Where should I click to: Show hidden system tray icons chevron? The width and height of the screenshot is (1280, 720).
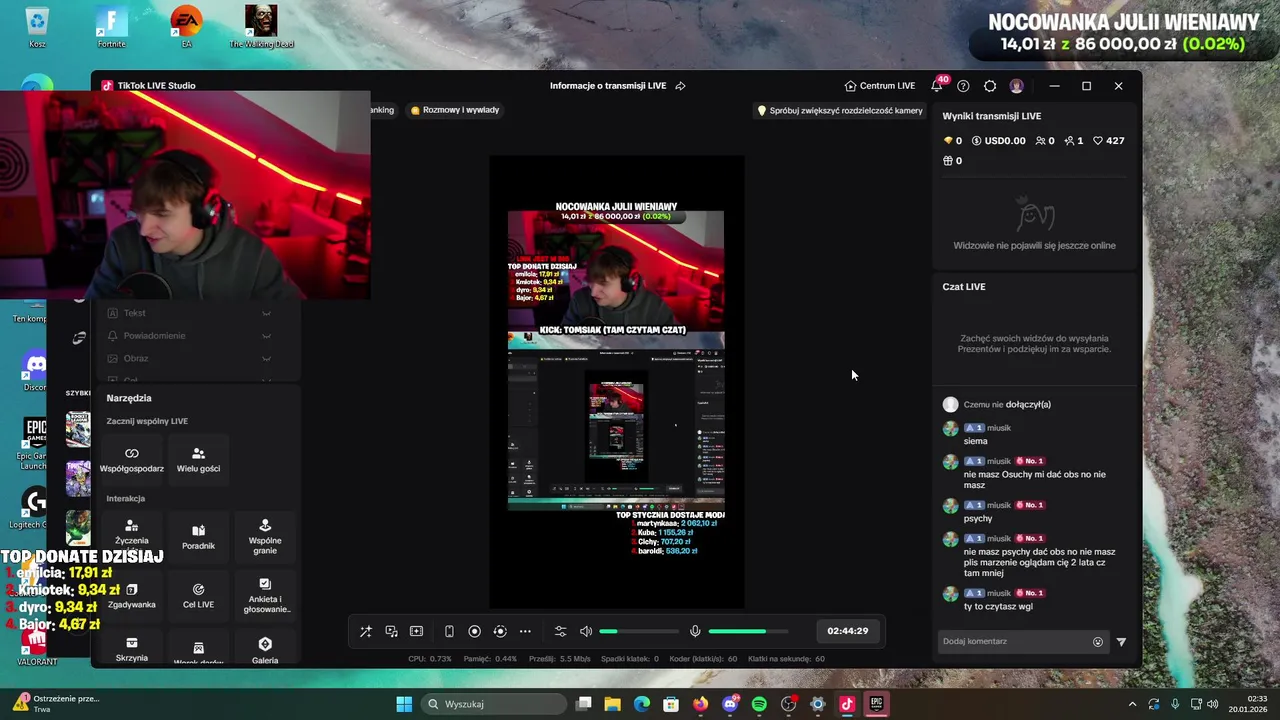(x=1132, y=704)
